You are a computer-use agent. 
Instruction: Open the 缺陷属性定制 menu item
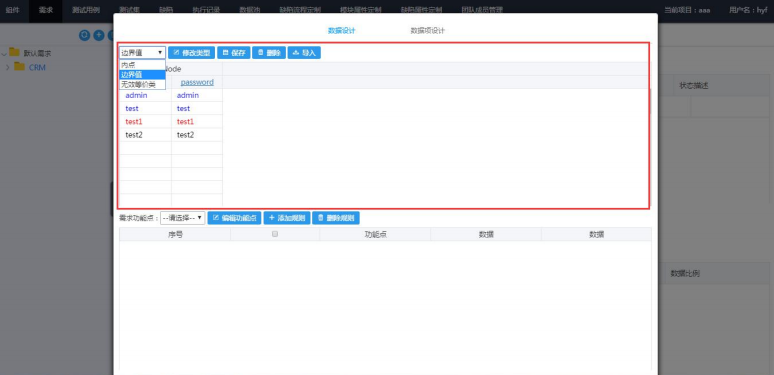(x=421, y=10)
